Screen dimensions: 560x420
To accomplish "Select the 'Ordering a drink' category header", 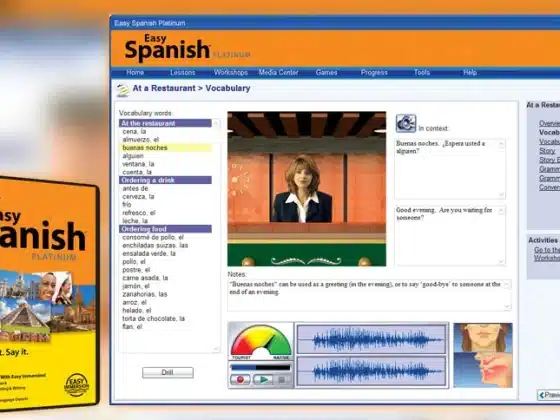I will (x=165, y=180).
